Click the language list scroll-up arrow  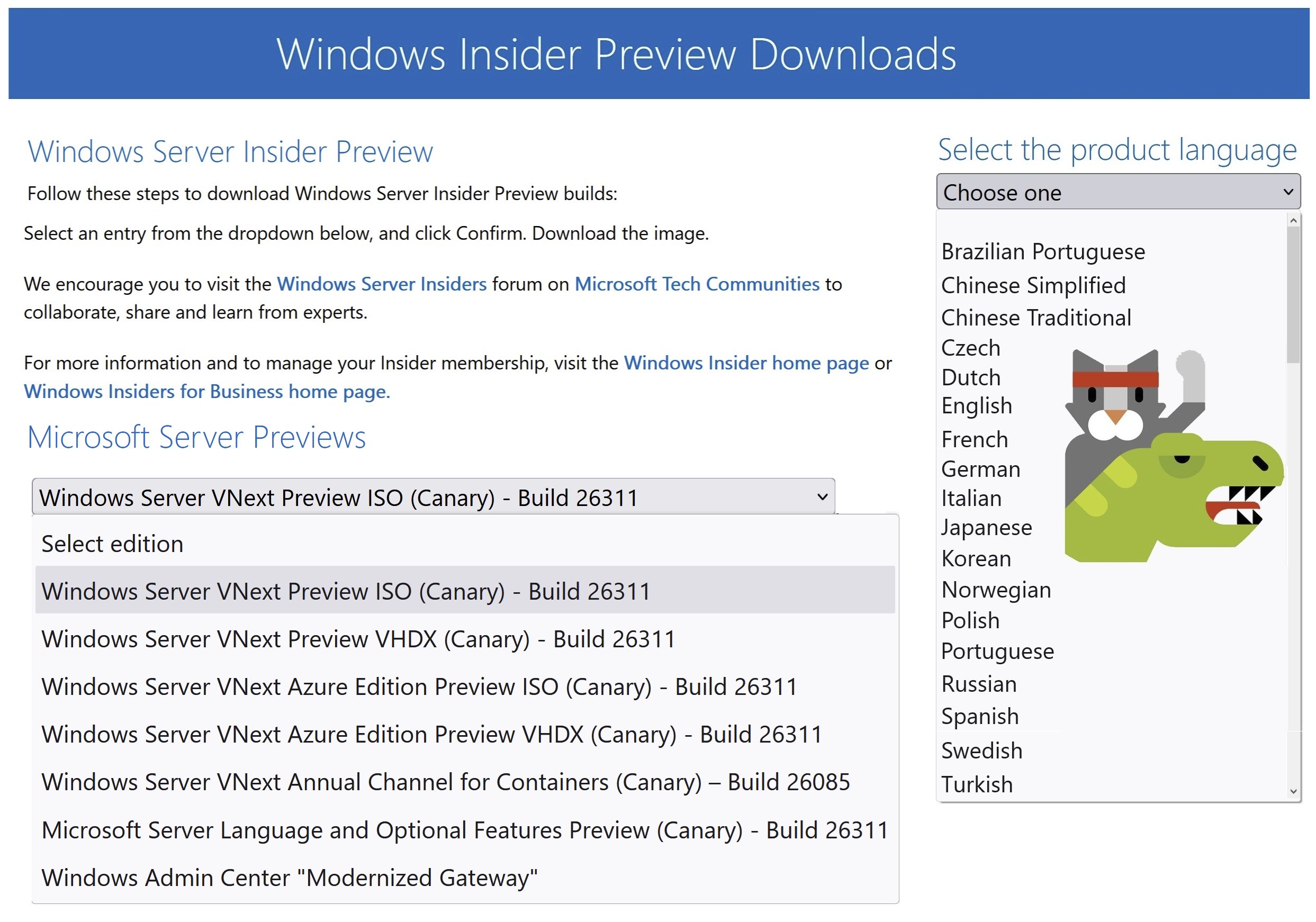tap(1293, 221)
